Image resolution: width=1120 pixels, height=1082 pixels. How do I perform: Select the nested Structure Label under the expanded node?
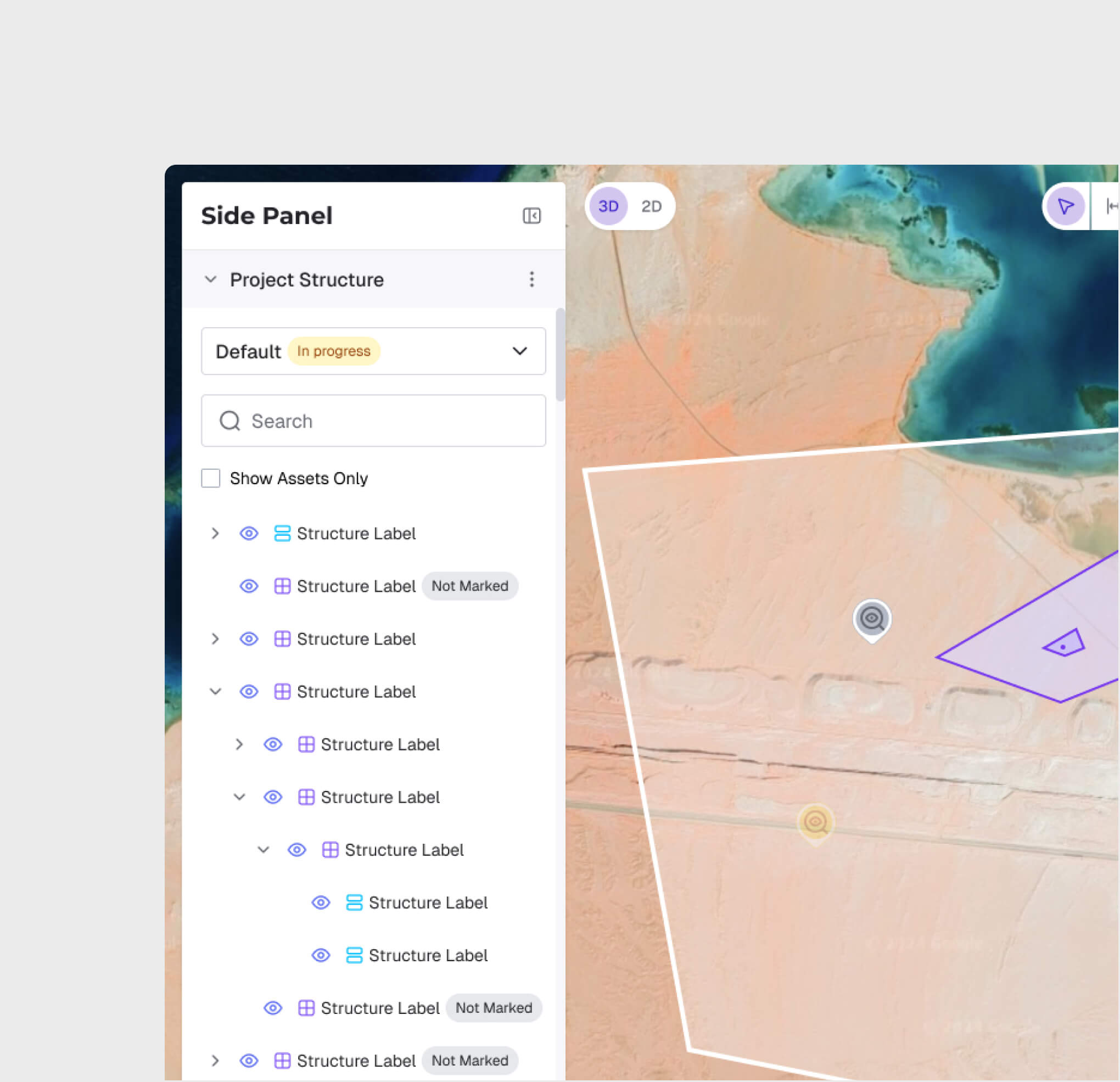tap(380, 744)
